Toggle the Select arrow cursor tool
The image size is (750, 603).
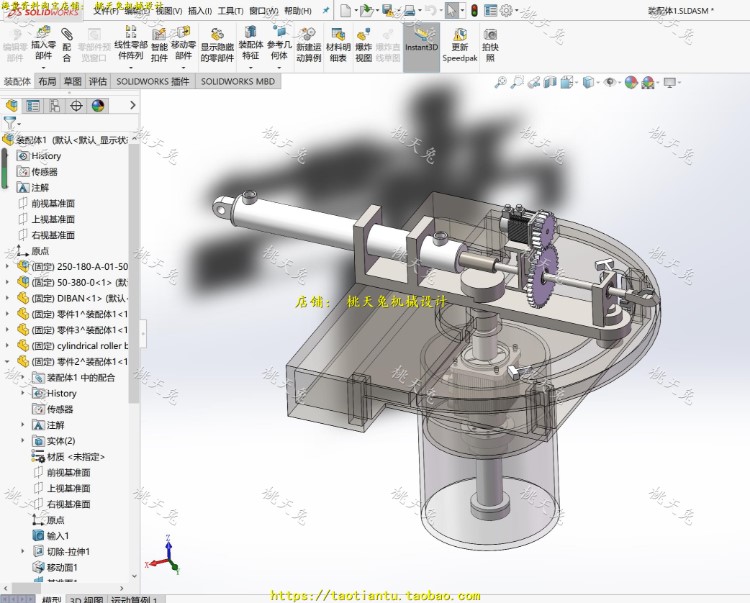pos(451,10)
